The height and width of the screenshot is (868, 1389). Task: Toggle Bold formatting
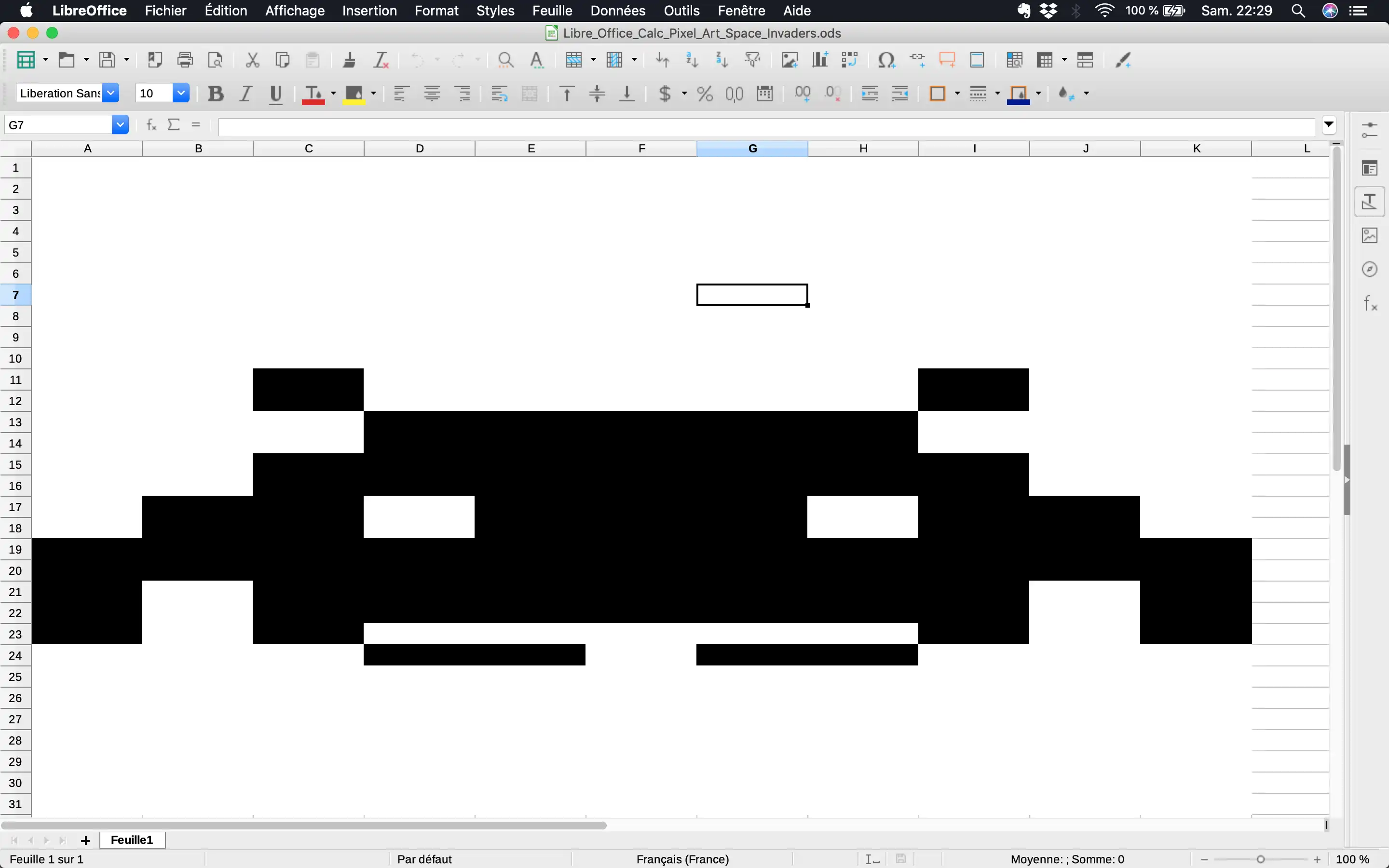(216, 94)
